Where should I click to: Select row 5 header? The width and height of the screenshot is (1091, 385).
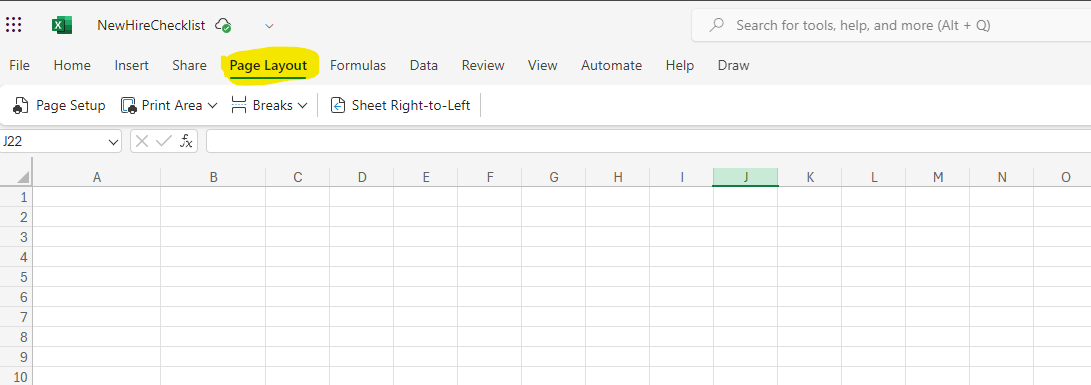[x=16, y=277]
